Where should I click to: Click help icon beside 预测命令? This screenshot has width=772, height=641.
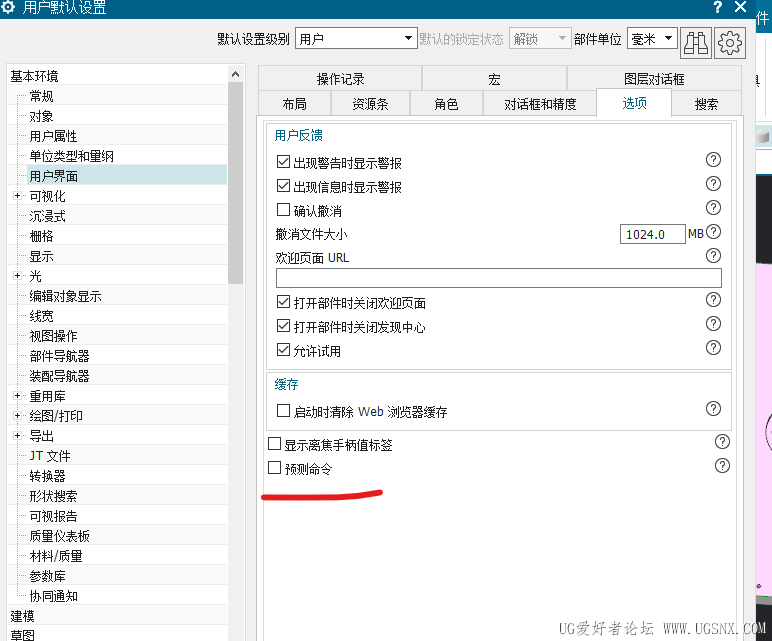722,466
